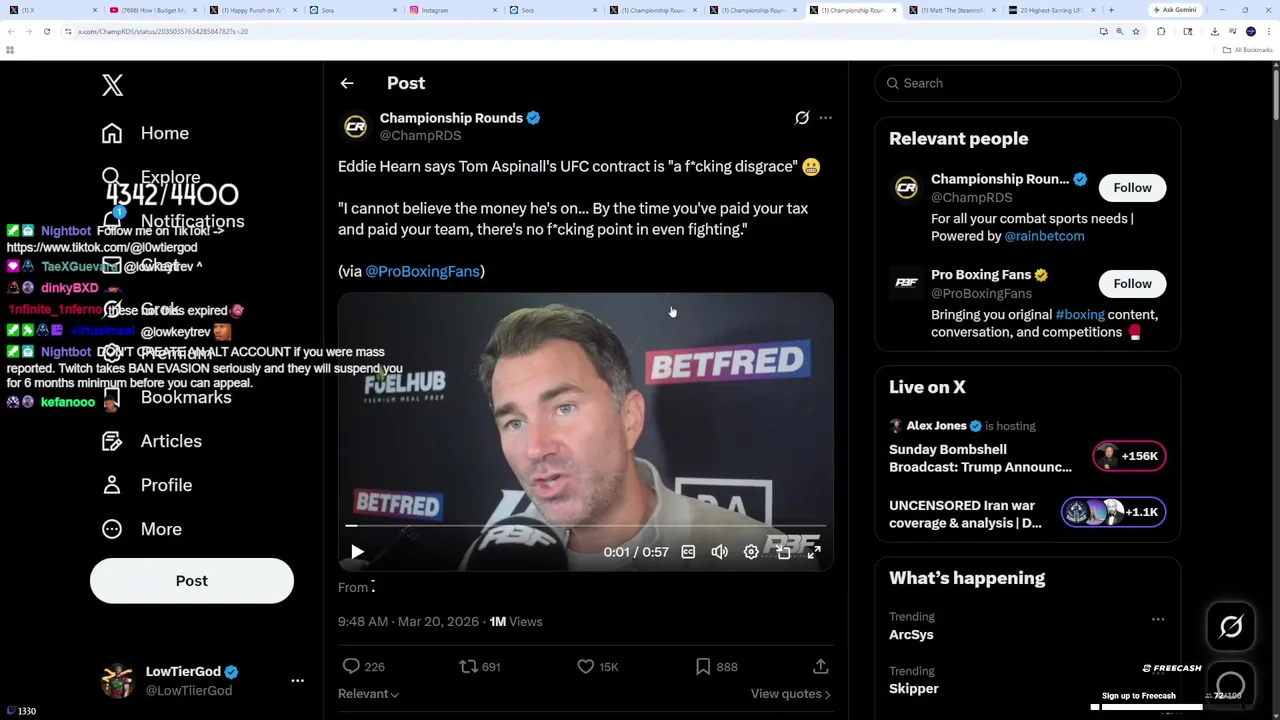1280x720 pixels.
Task: Click the Grok icon on the post
Action: [x=802, y=118]
